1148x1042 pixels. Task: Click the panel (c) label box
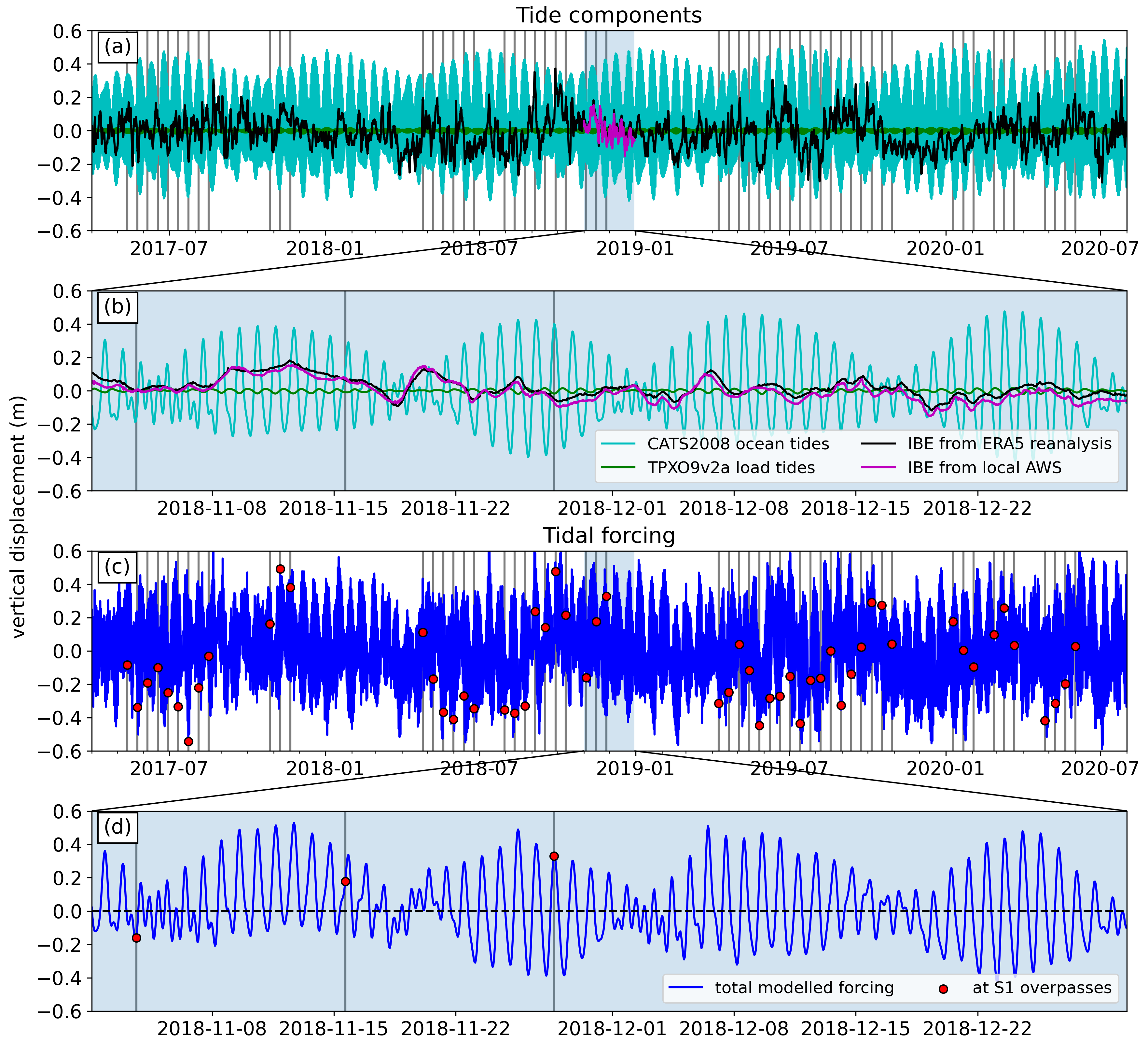tap(117, 567)
